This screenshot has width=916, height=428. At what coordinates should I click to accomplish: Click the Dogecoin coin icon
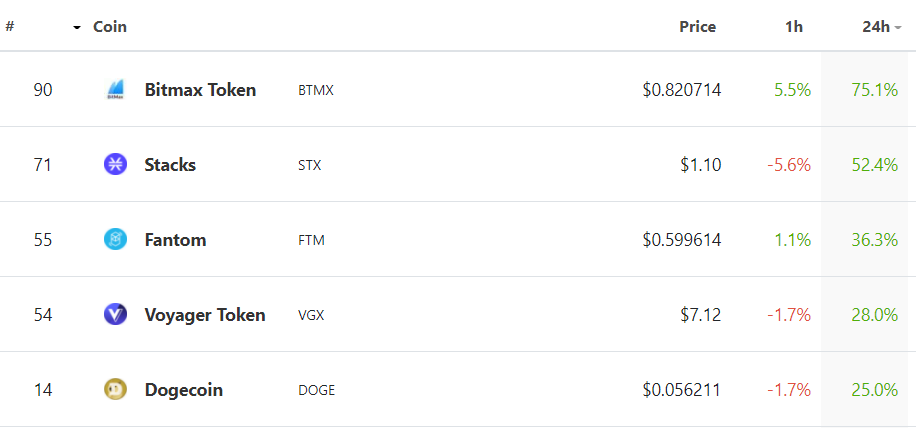(x=116, y=390)
